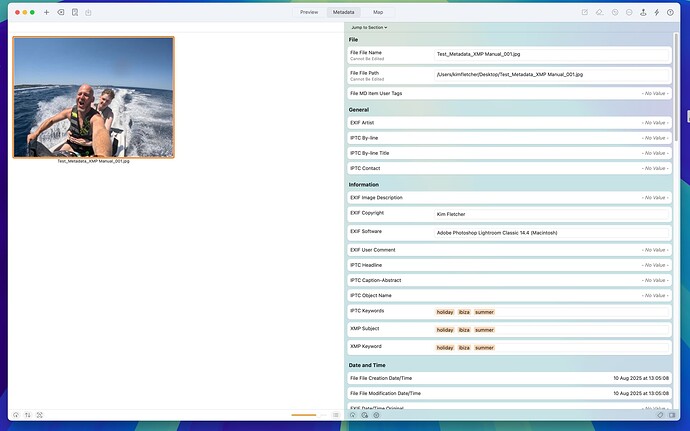Click the greyed-out save-down toolbar icon

[x=88, y=12]
